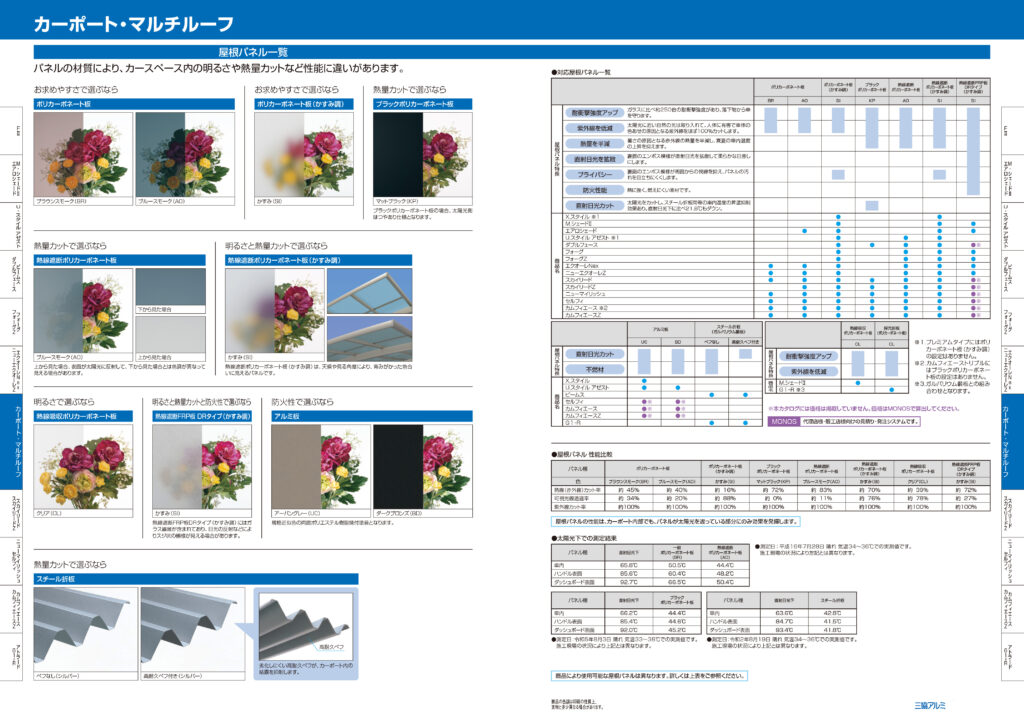Select the 不燃材 feature label
The height and width of the screenshot is (723, 1024).
pyautogui.click(x=594, y=370)
